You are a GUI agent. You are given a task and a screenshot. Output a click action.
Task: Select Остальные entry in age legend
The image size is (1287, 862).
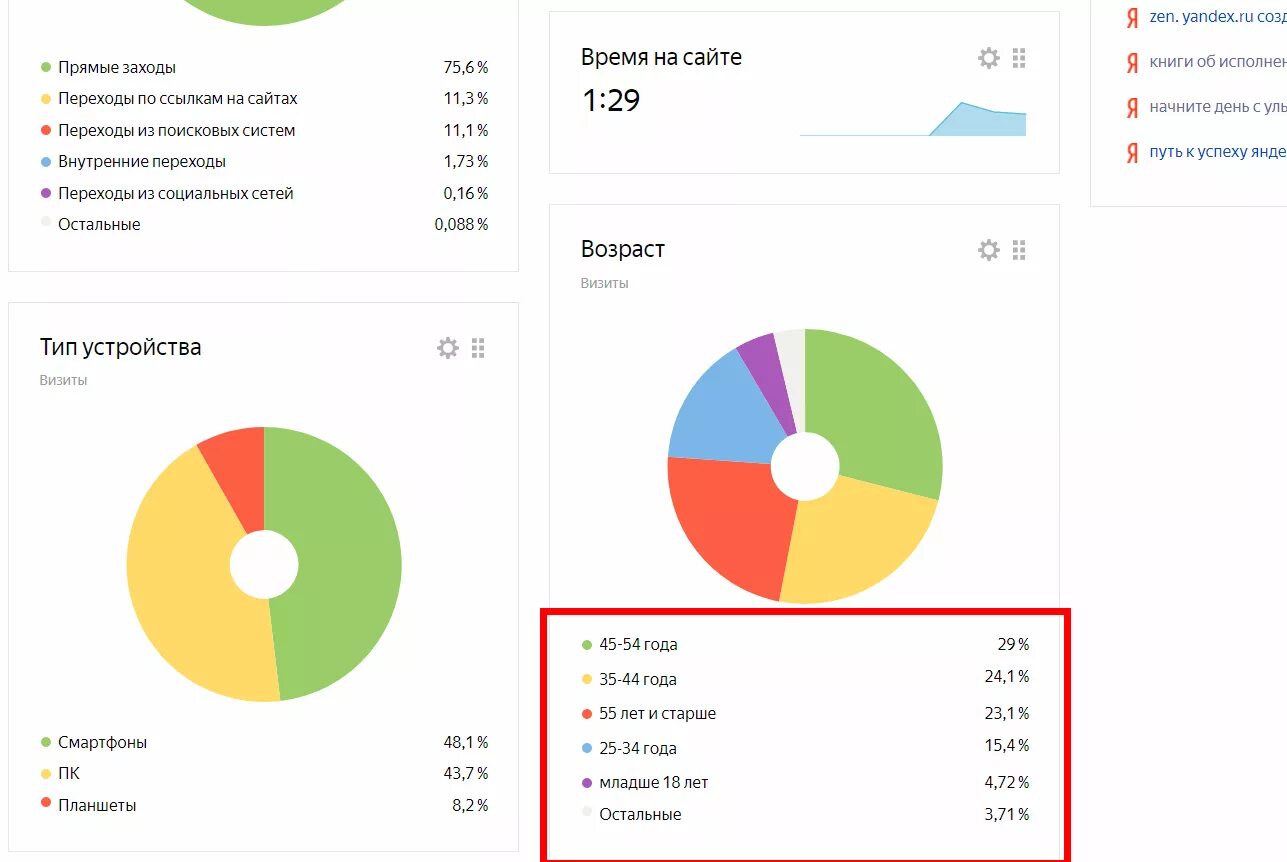(x=640, y=814)
